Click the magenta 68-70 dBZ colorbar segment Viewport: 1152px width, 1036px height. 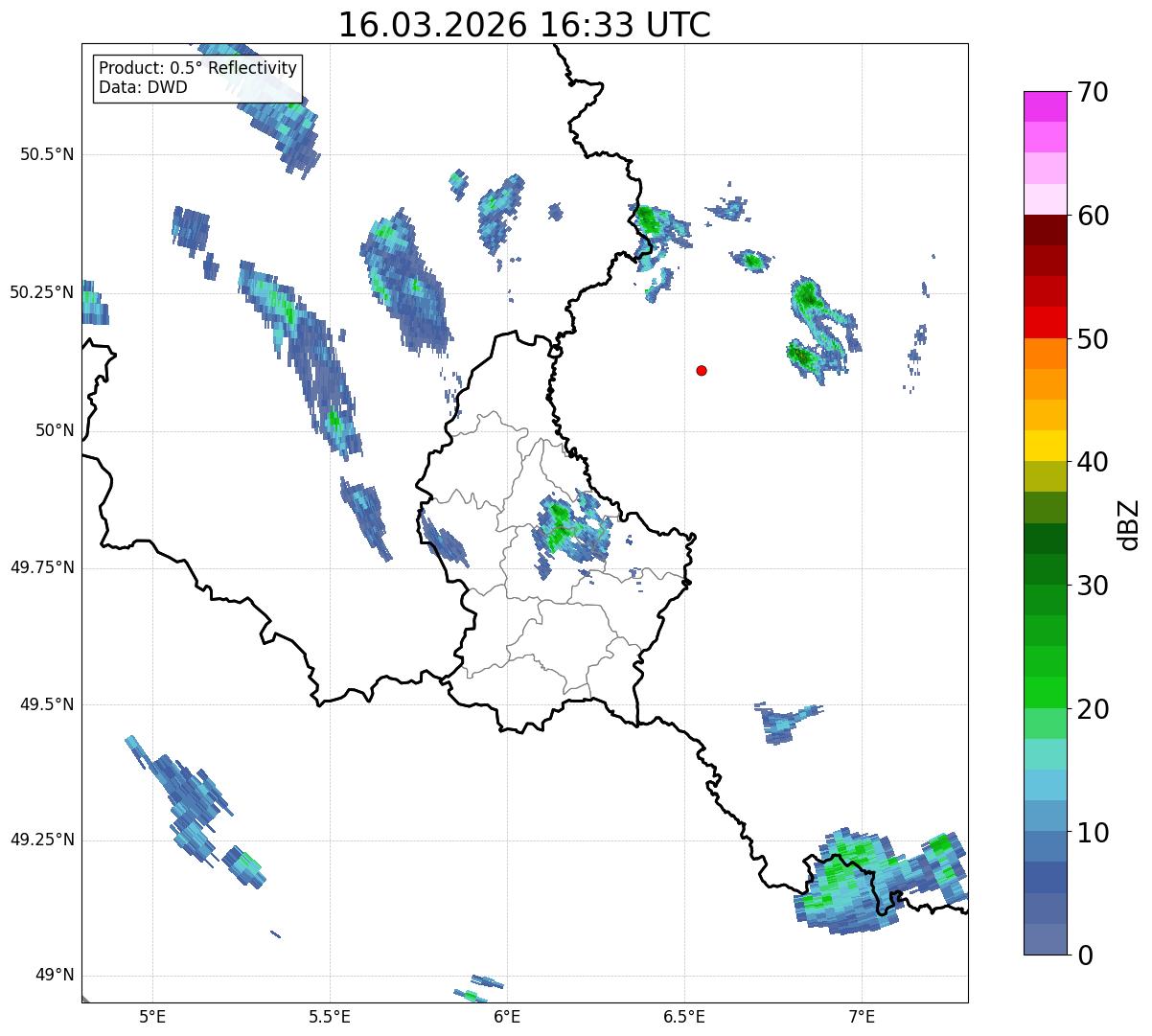1045,106
